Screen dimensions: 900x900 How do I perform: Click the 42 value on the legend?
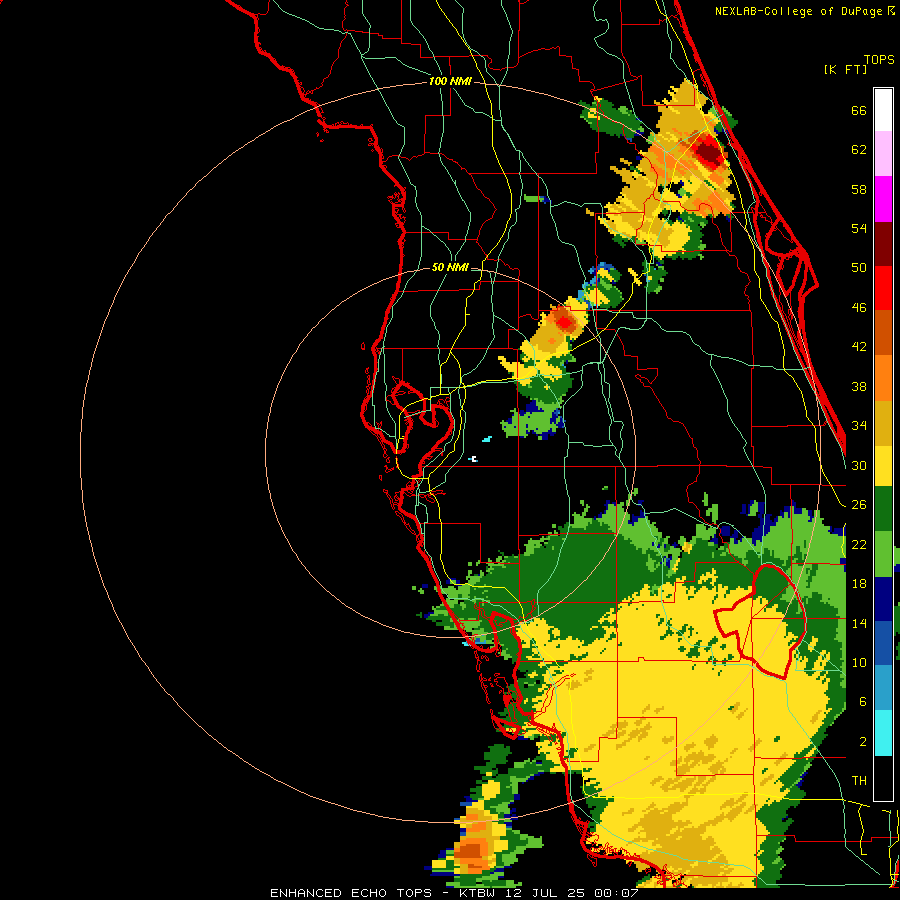[x=859, y=347]
